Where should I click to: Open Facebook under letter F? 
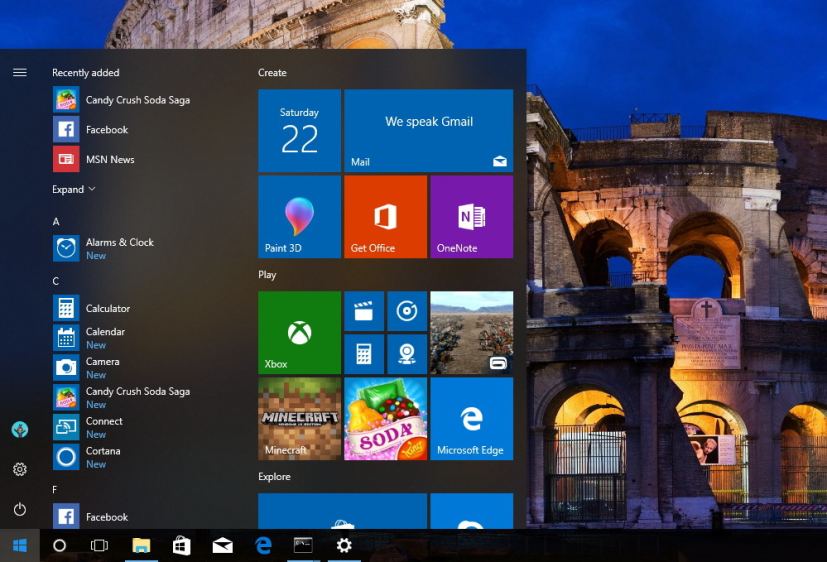(x=91, y=516)
